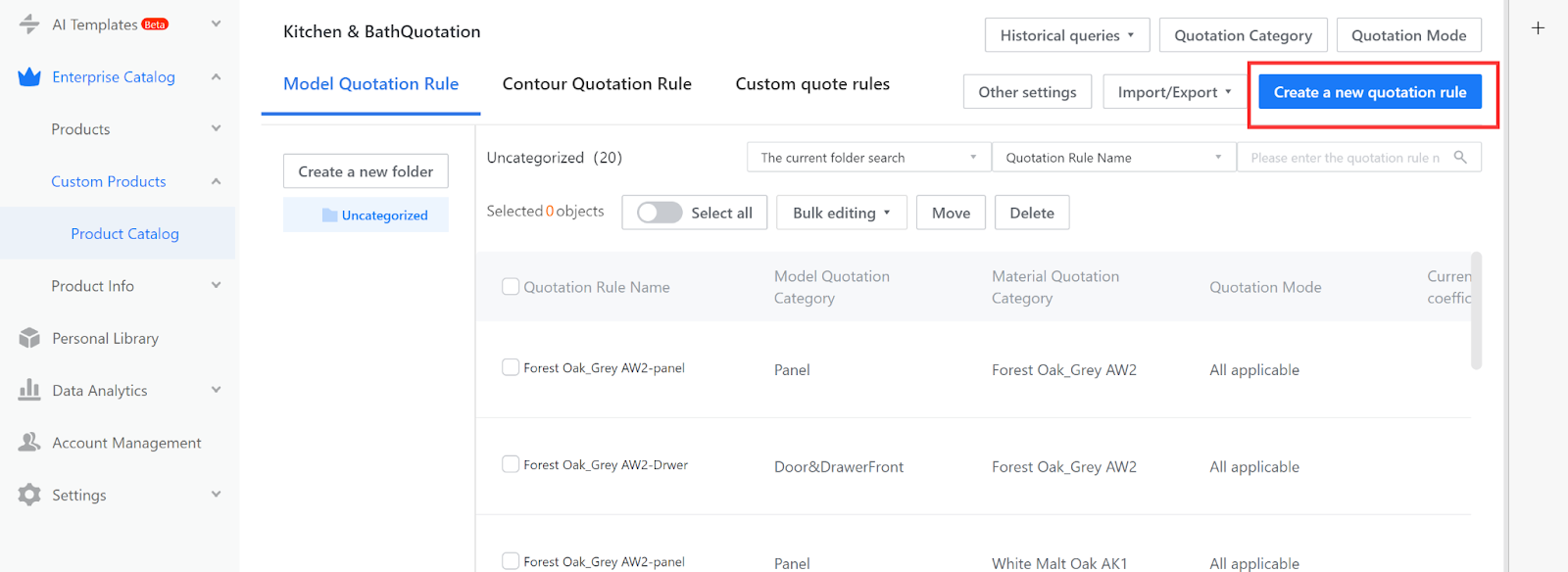Check the Quotation Rule Name header checkbox
The height and width of the screenshot is (572, 1568).
pyautogui.click(x=511, y=286)
